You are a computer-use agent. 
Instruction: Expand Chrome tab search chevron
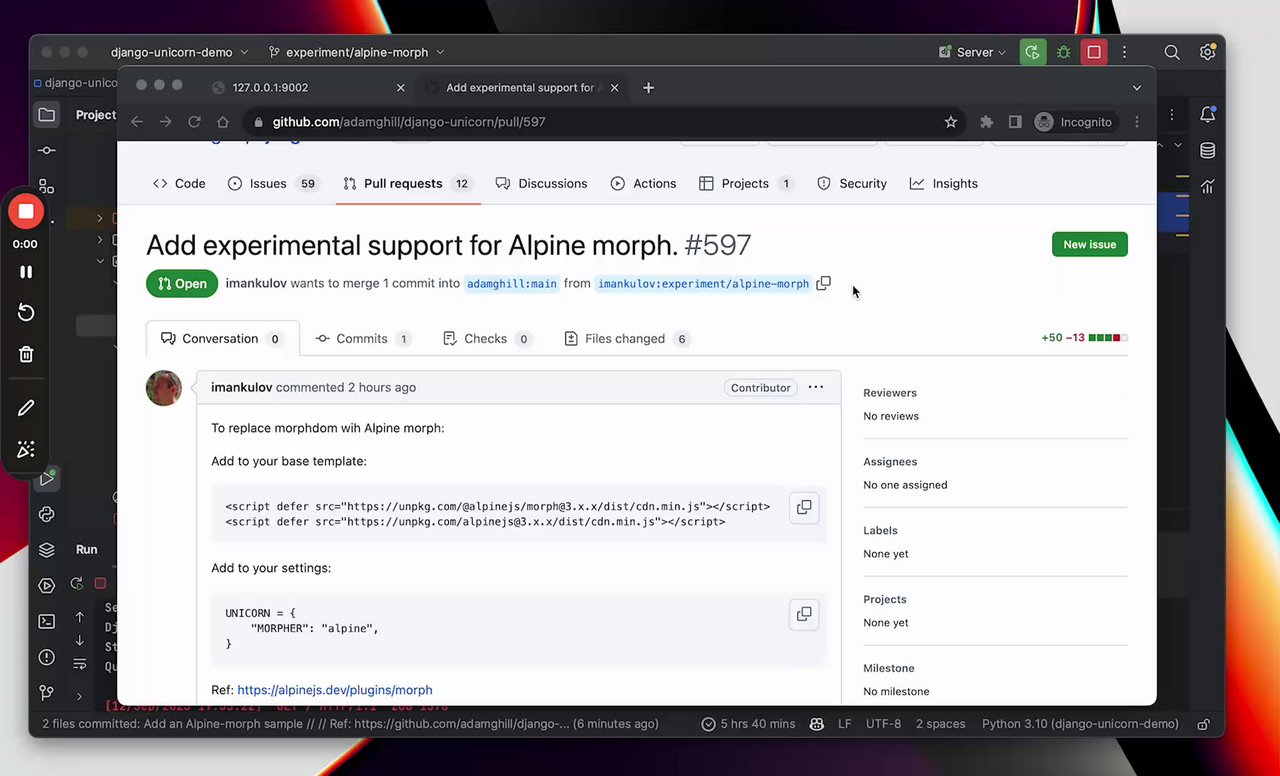1137,88
